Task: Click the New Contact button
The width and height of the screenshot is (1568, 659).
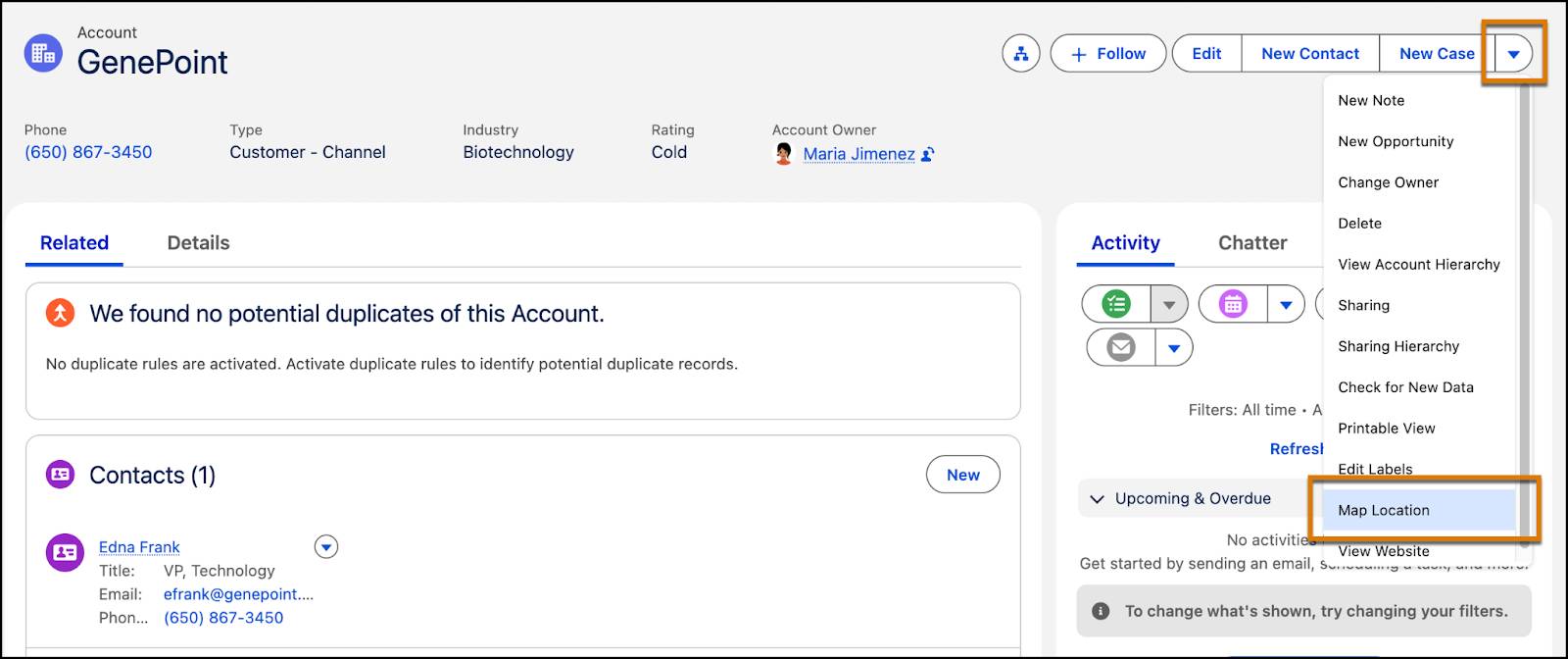Action: point(1310,54)
